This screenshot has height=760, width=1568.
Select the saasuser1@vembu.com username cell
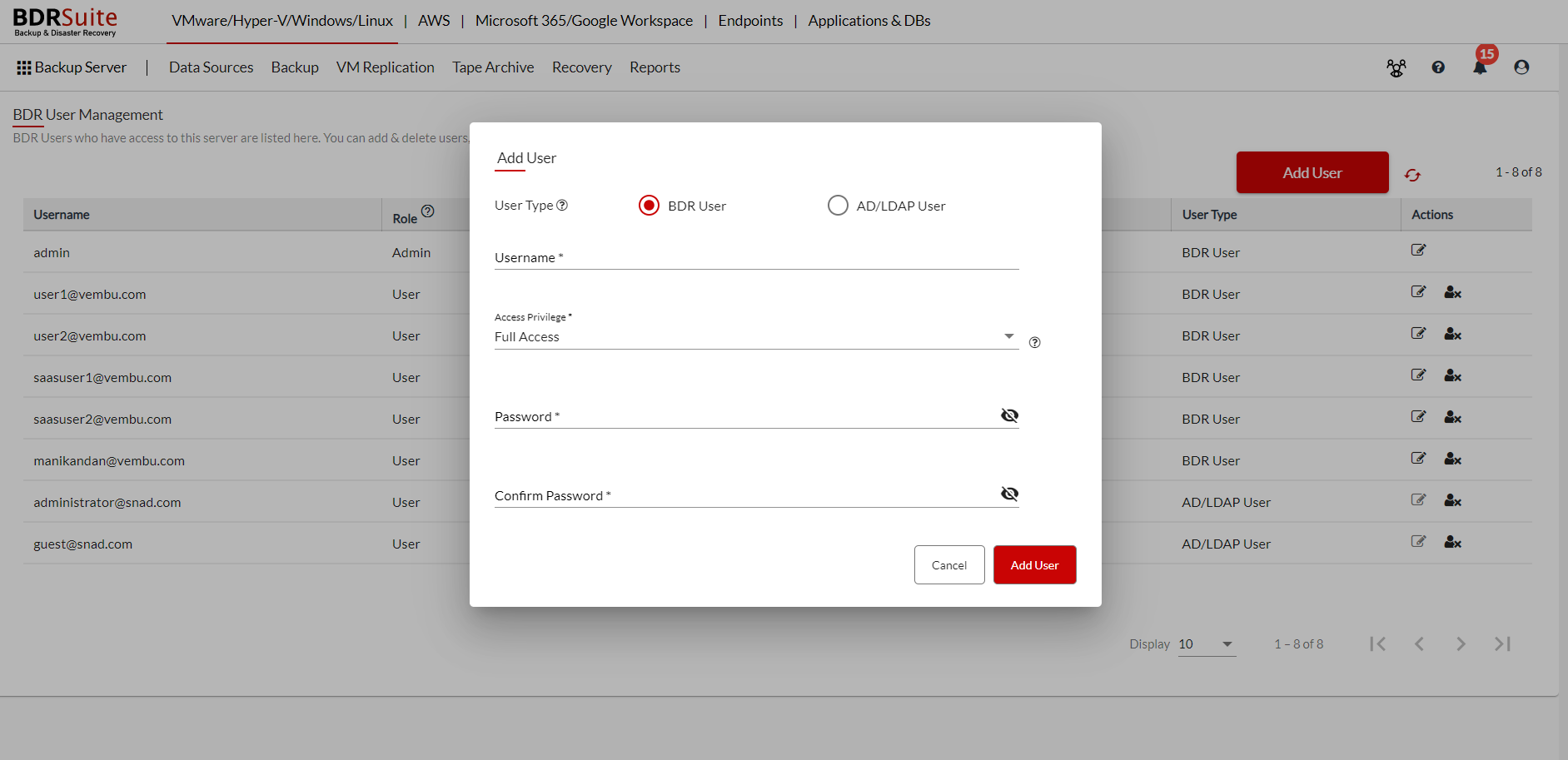[x=102, y=377]
